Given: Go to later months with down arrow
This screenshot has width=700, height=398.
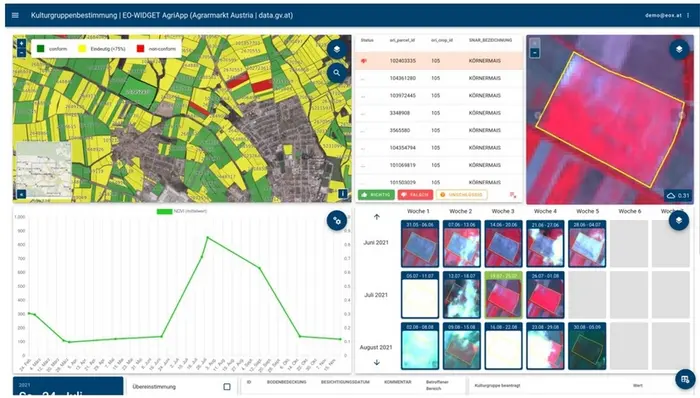Looking at the screenshot, I should (x=376, y=362).
